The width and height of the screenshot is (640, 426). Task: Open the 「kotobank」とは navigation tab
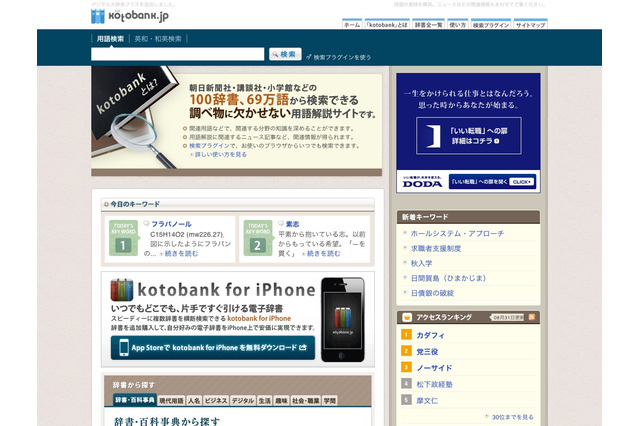coord(387,24)
